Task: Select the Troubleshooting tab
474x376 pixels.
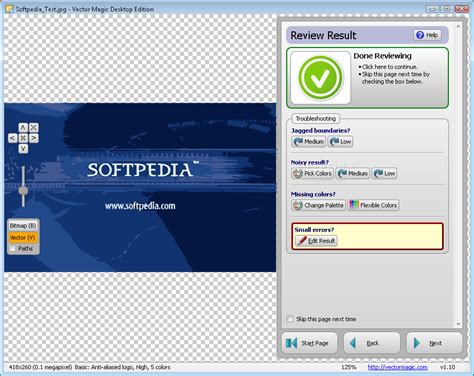Action: pos(316,119)
